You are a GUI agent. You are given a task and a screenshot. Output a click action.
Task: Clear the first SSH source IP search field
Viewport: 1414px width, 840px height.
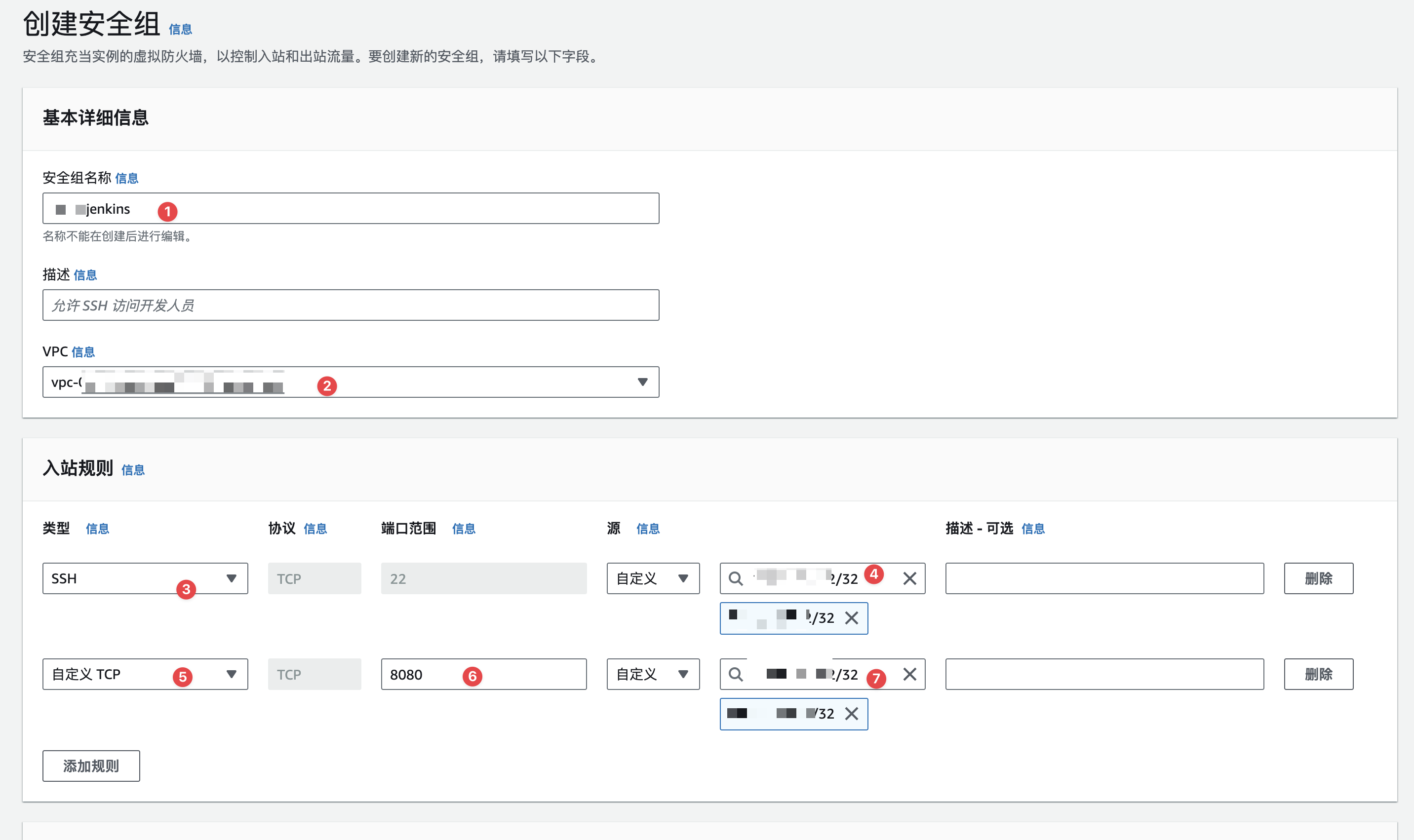pyautogui.click(x=907, y=578)
